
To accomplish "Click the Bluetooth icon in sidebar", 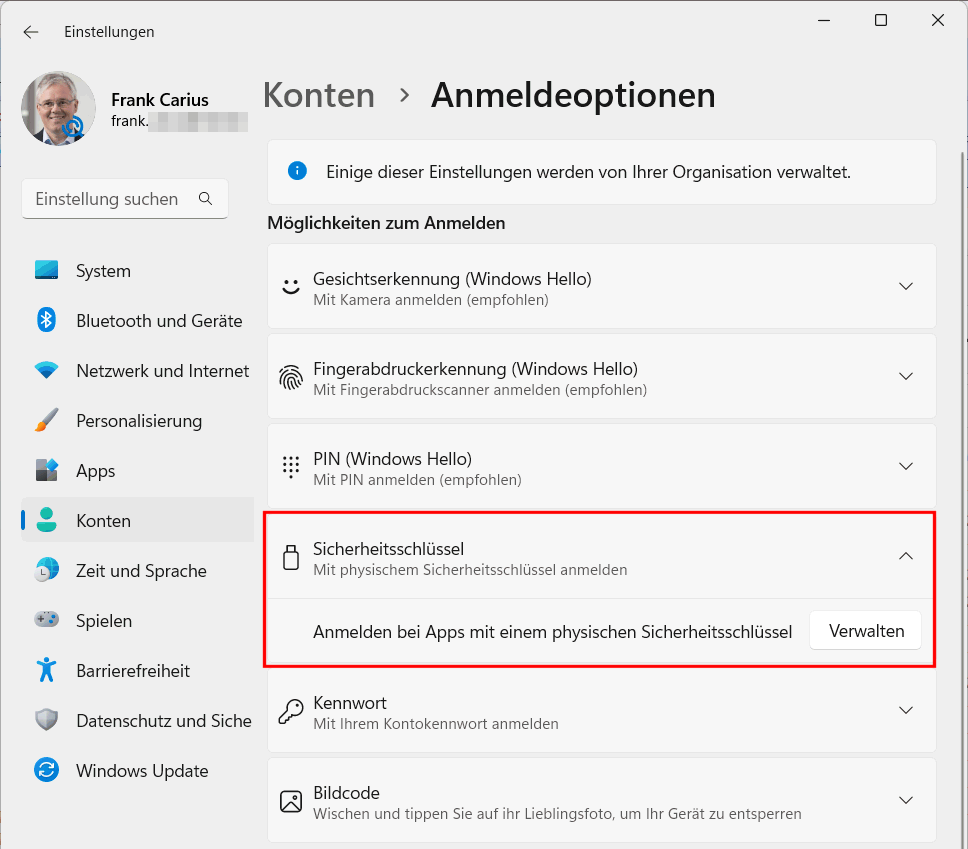I will click(x=46, y=320).
